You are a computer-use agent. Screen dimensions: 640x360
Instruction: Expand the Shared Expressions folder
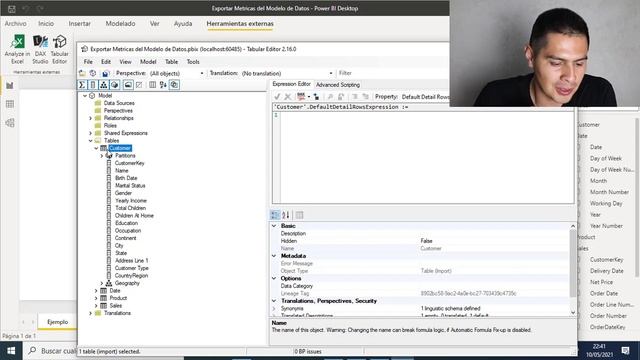click(x=91, y=133)
